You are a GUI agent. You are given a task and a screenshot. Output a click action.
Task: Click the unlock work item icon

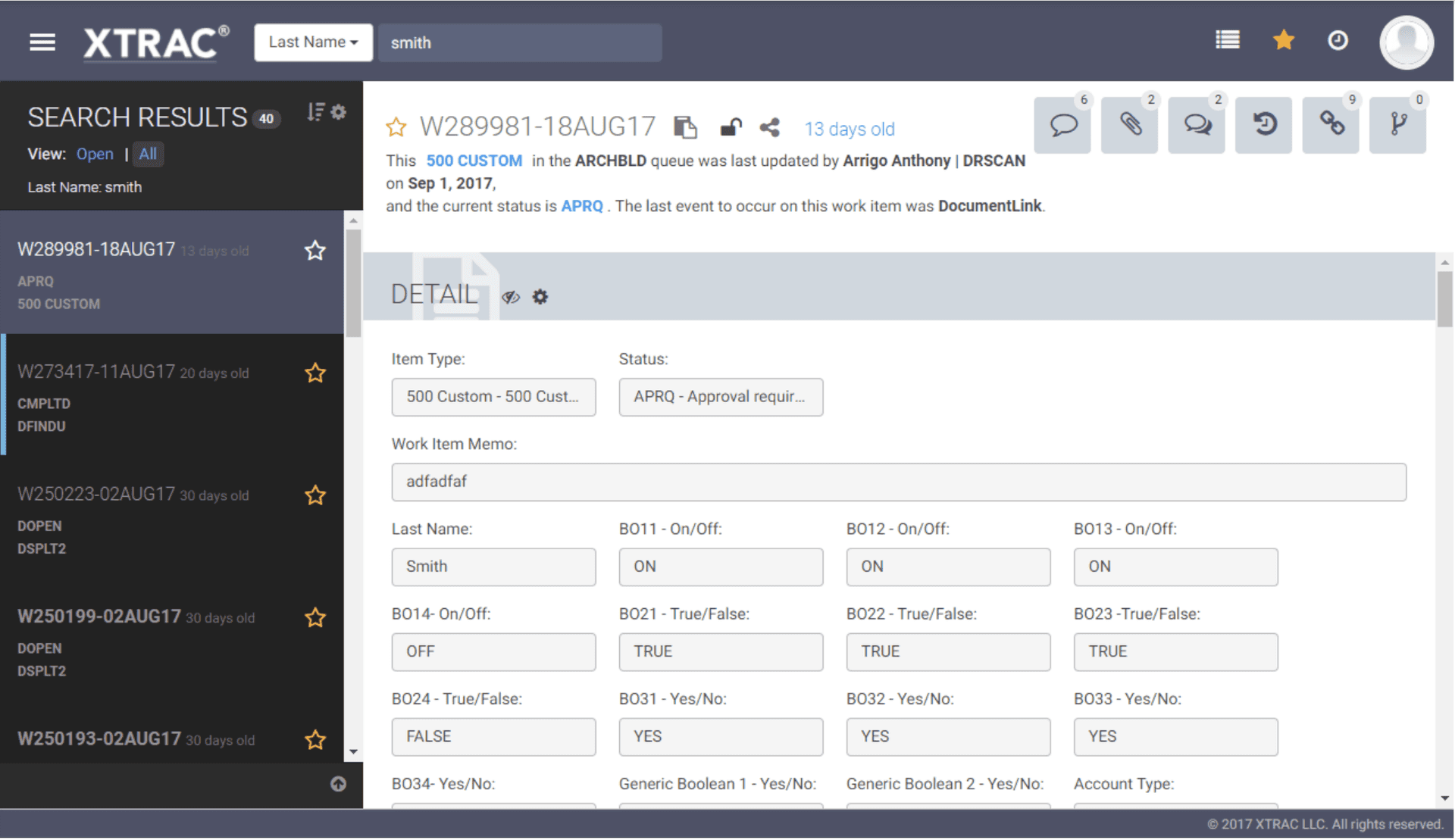[731, 127]
